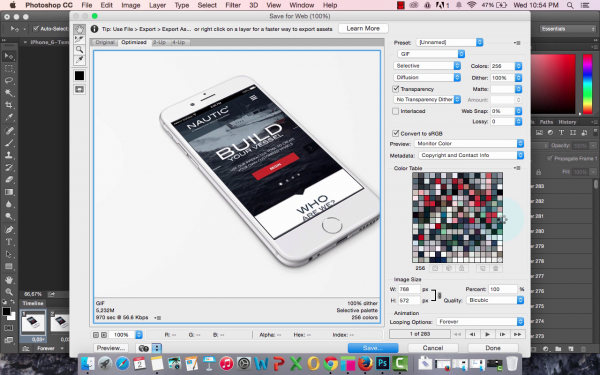Click the hue spectrum strip in Color panel
600x375 pixels.
(x=587, y=84)
